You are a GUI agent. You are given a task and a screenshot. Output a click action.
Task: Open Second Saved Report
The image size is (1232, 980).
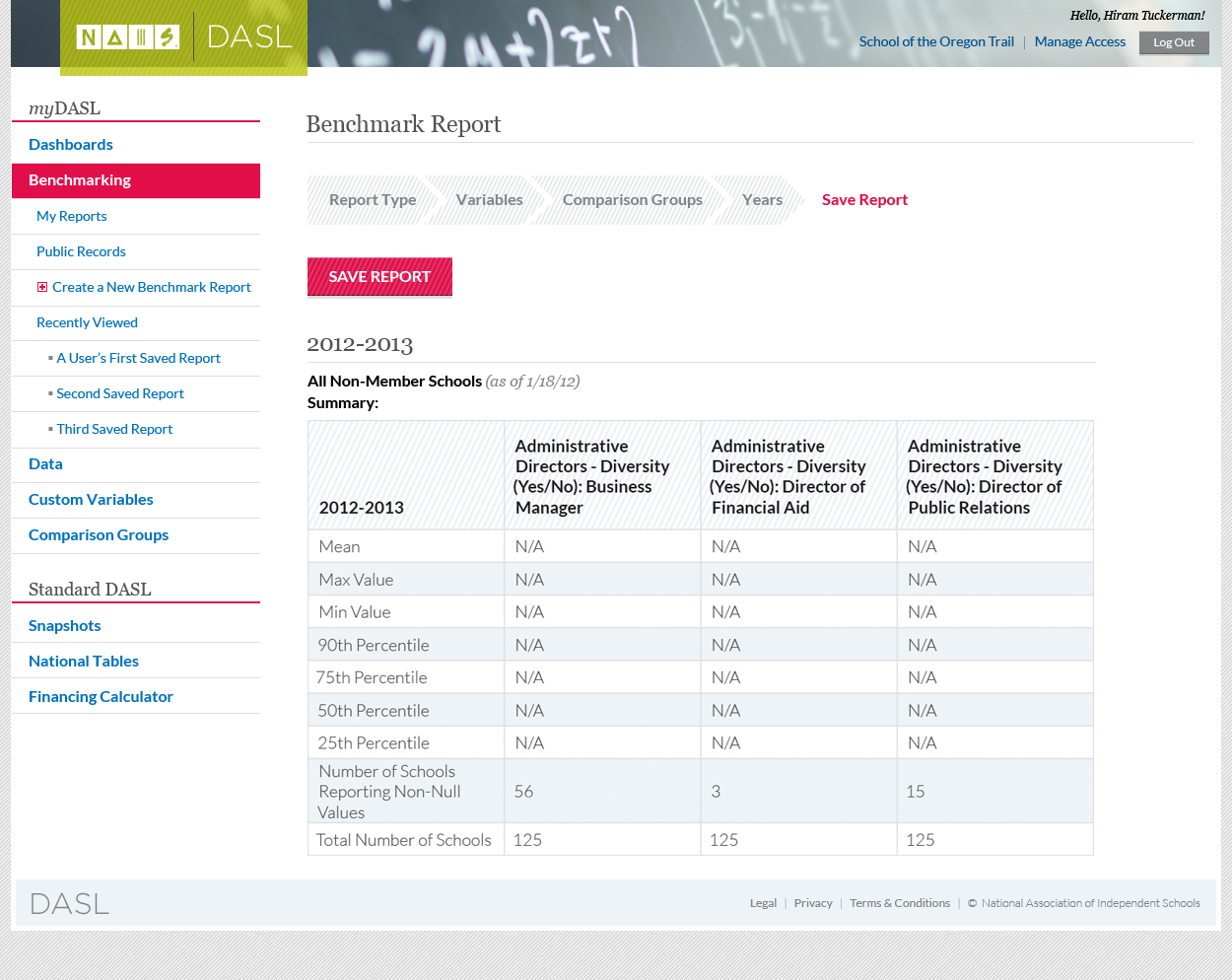120,393
